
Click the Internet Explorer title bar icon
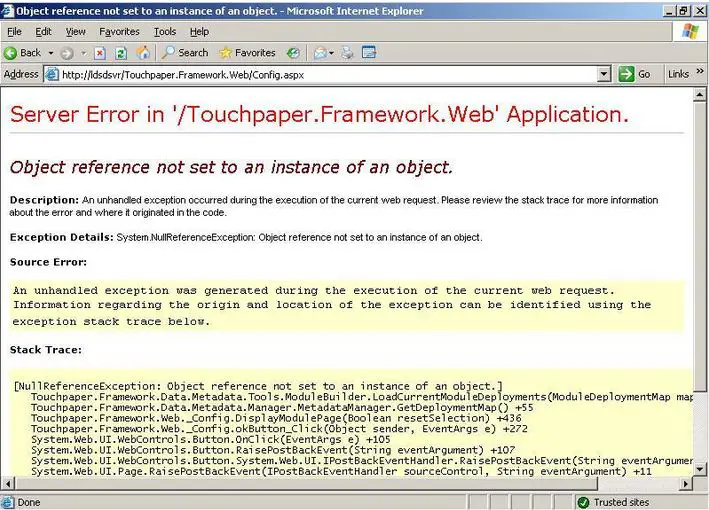(7, 11)
